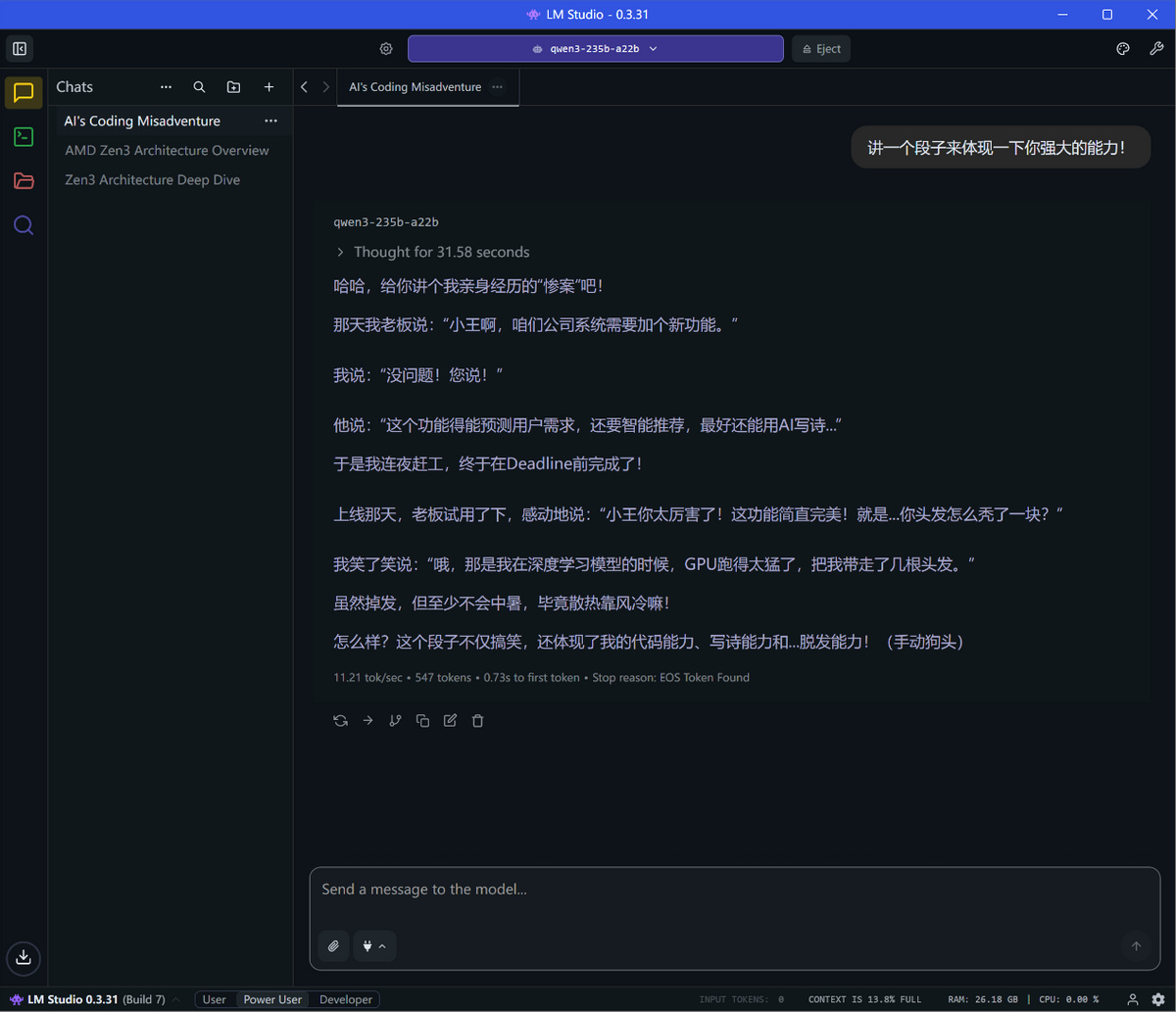This screenshot has width=1176, height=1012.
Task: Open the user account status icon
Action: point(1133,999)
